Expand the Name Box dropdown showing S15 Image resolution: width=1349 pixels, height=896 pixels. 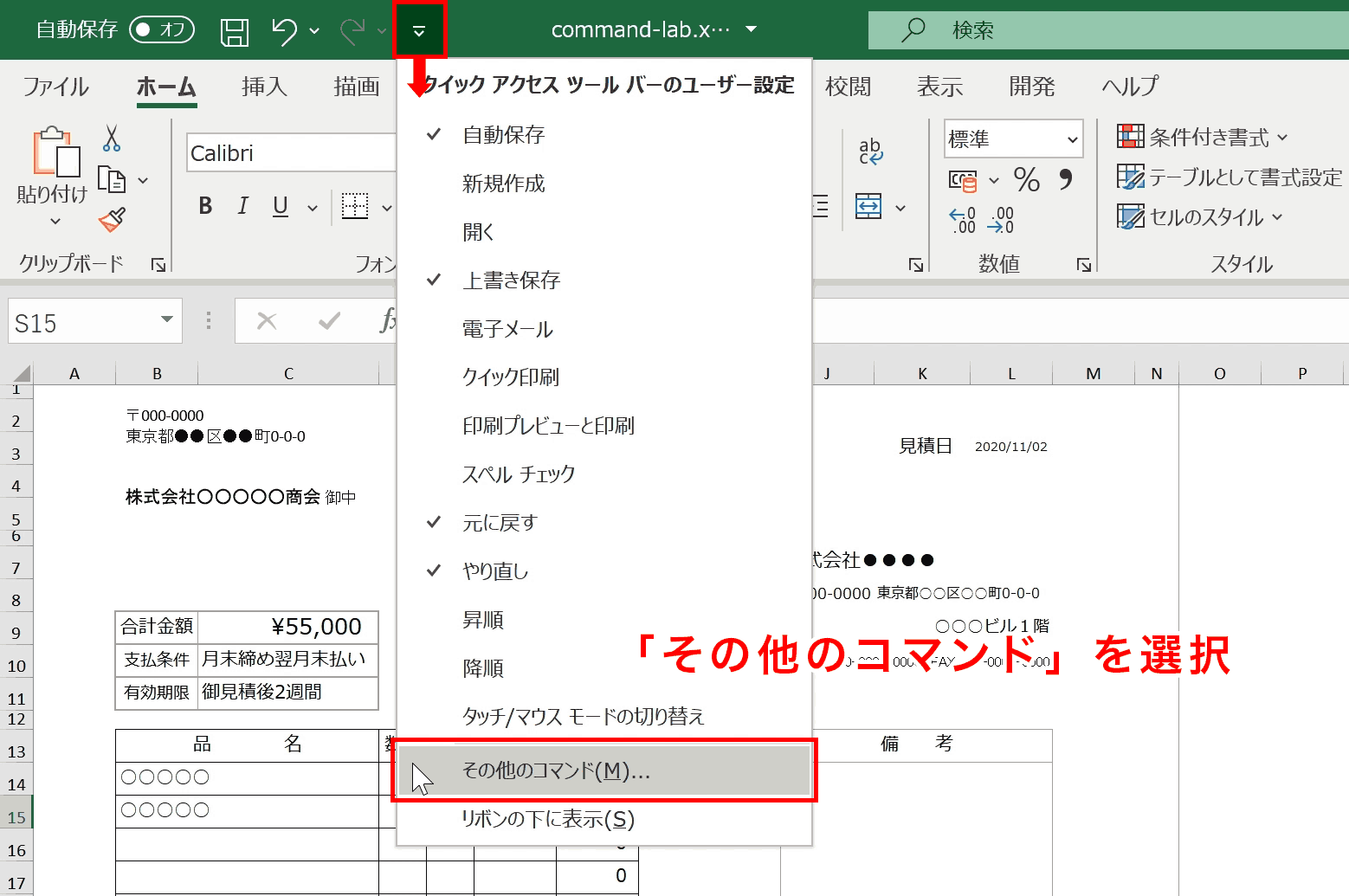click(x=166, y=320)
